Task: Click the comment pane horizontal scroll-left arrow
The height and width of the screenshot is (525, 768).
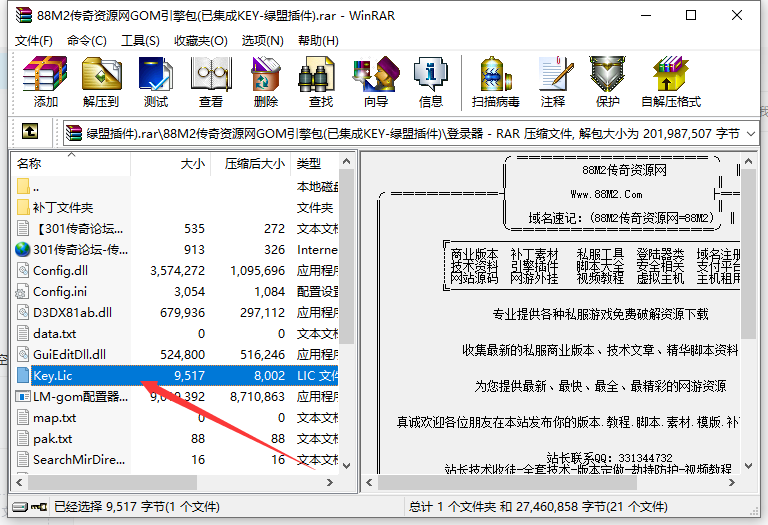Action: pyautogui.click(x=370, y=482)
